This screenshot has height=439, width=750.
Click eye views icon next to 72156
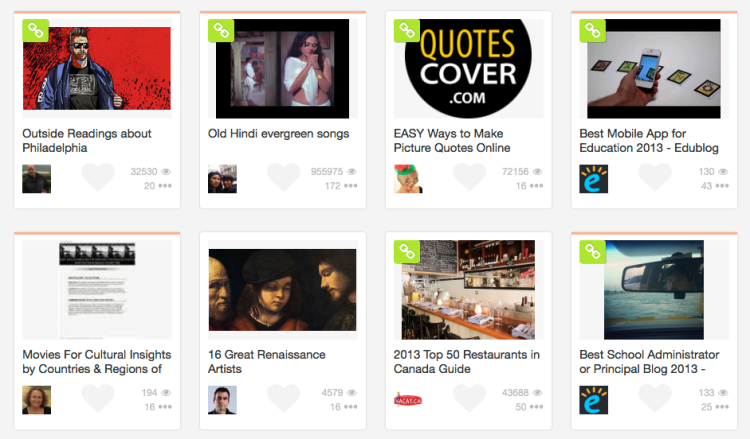[537, 172]
